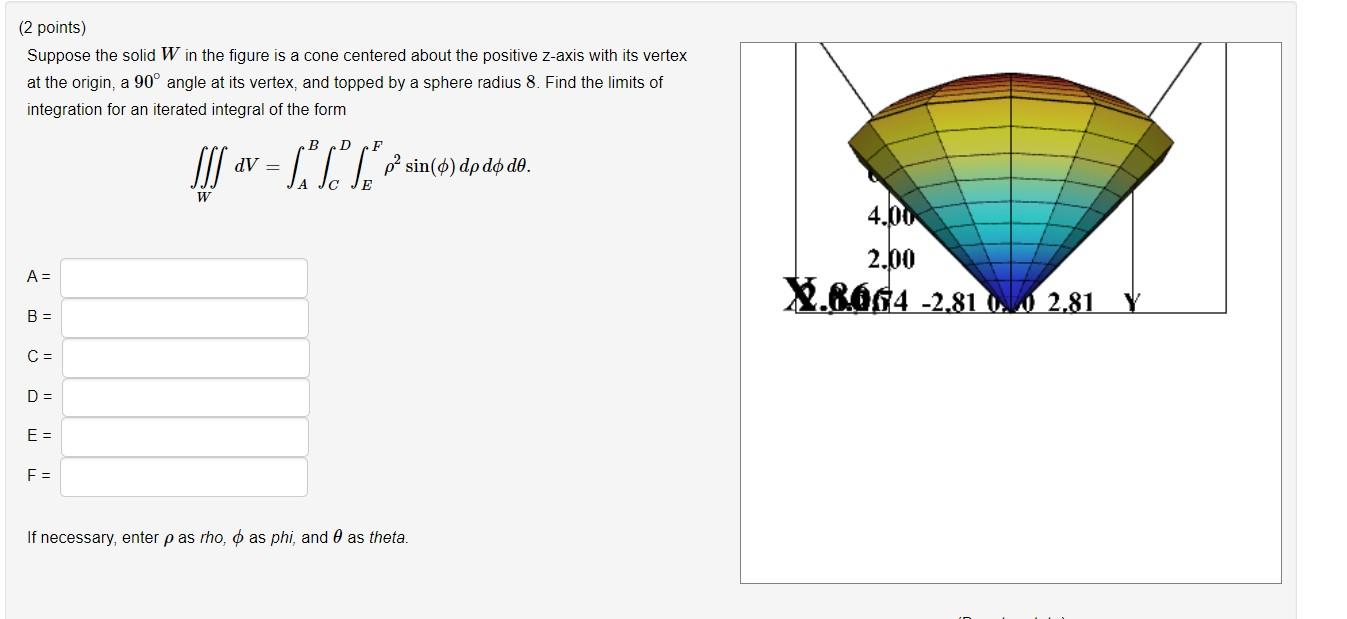Click the "Y" axis label in figure
Viewport: 1347px width, 619px height.
1132,301
